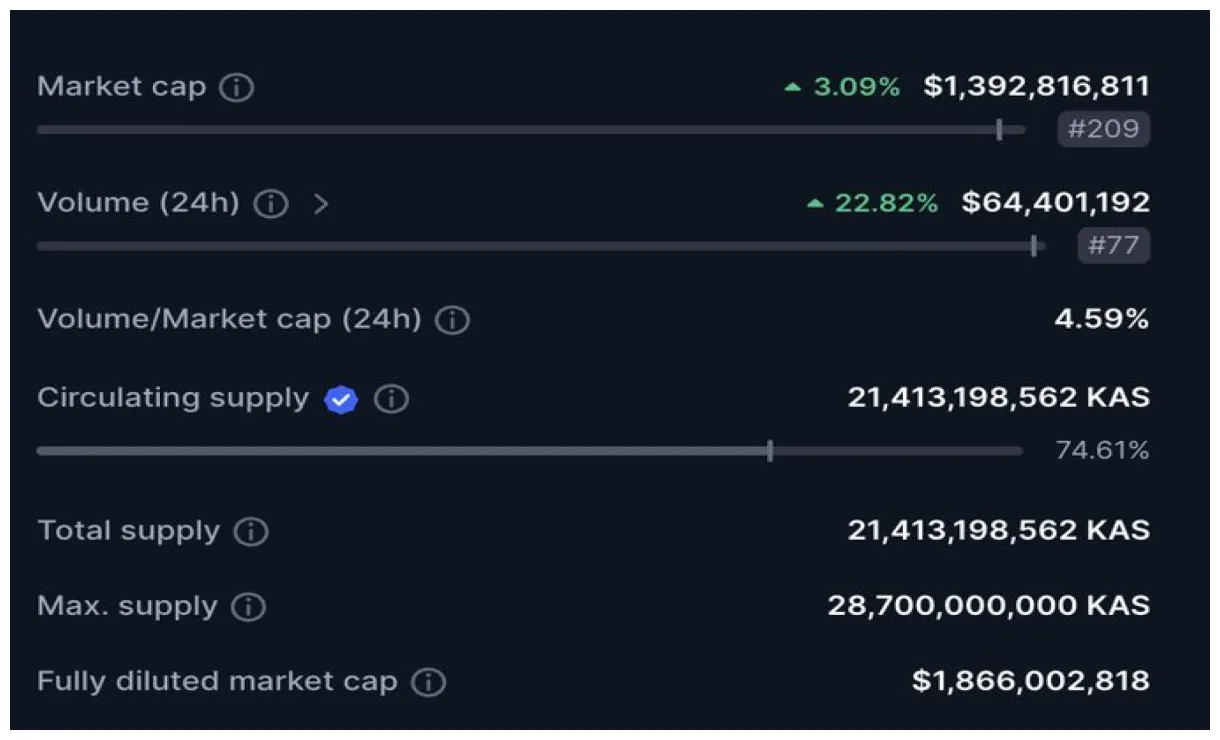Viewport: 1220px width, 740px height.
Task: Click the Market cap info icon
Action: 237,88
